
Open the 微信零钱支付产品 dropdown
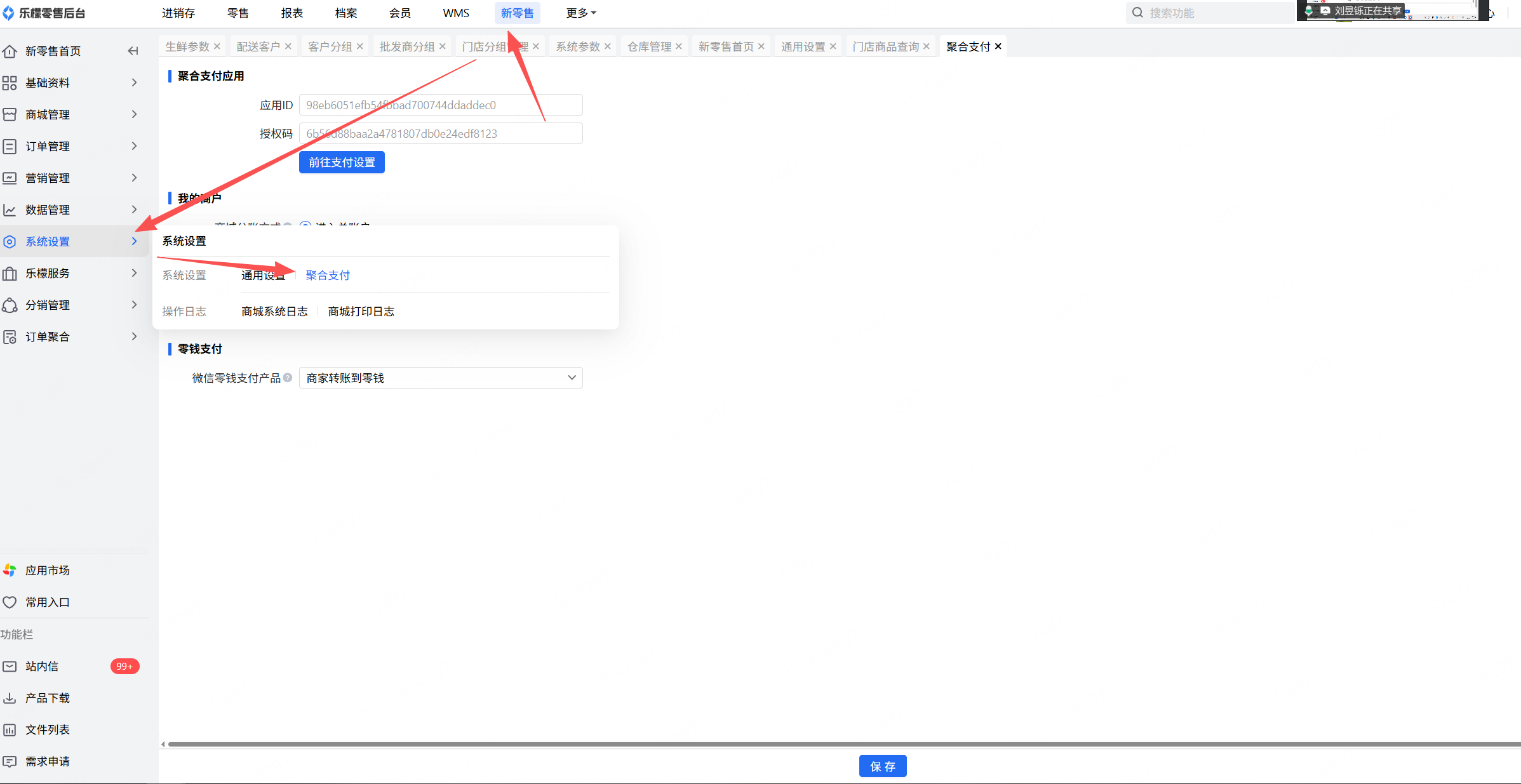click(441, 378)
